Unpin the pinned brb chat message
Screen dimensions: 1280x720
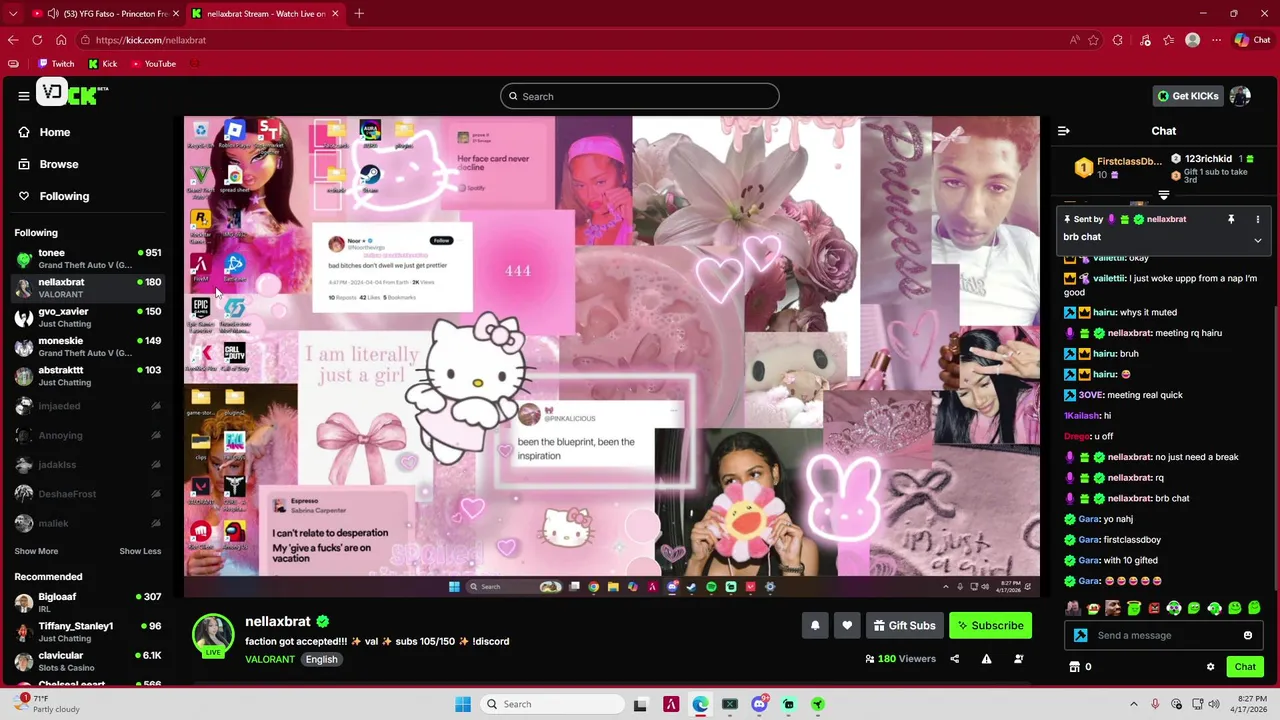1231,219
